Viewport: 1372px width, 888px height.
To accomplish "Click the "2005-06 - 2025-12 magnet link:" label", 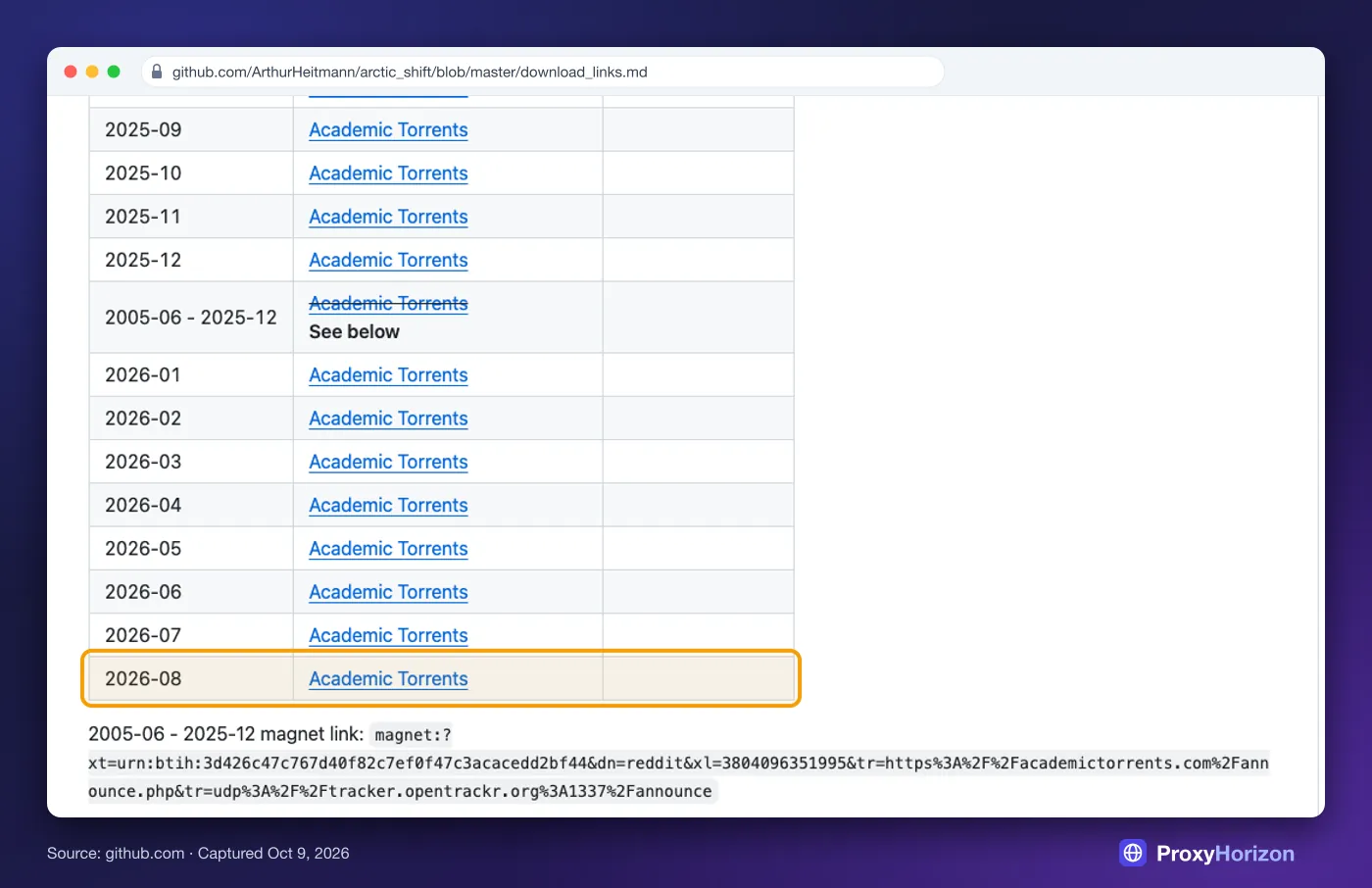I will coord(225,734).
